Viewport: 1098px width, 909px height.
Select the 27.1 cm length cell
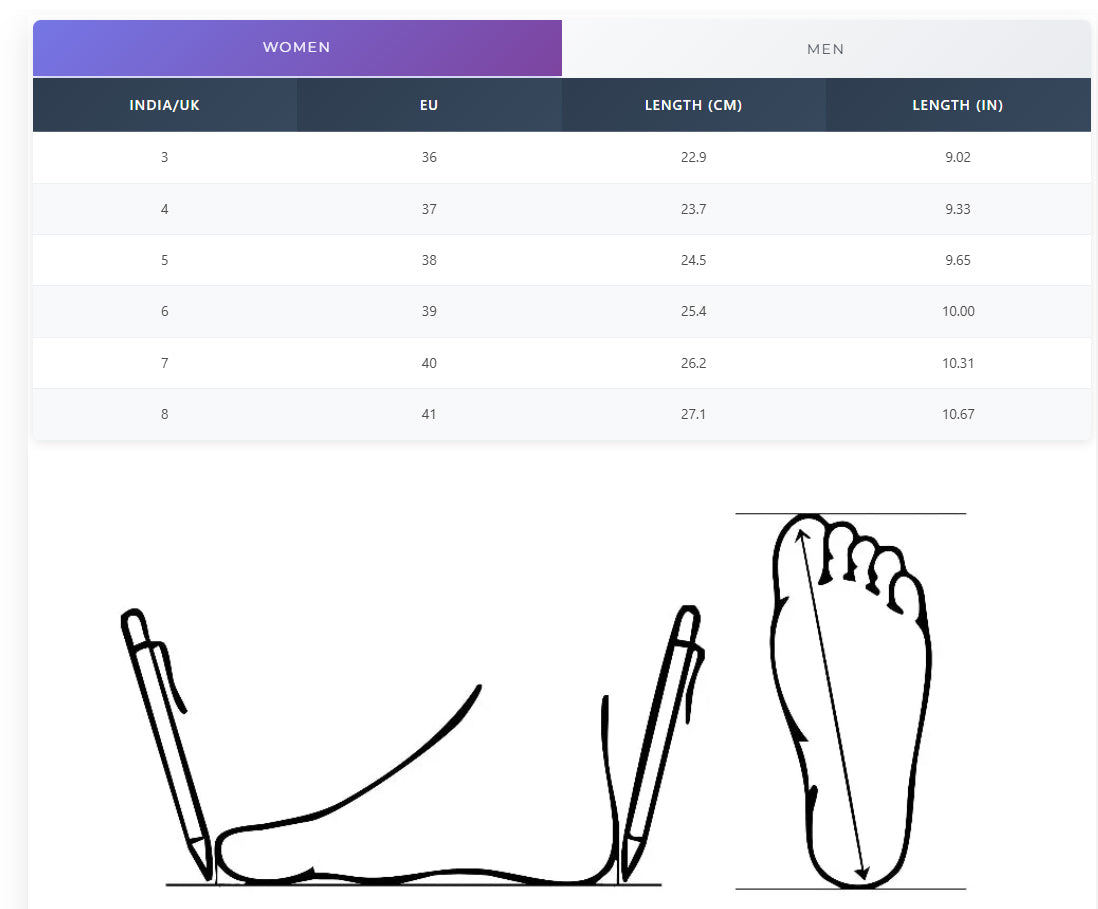pyautogui.click(x=693, y=414)
